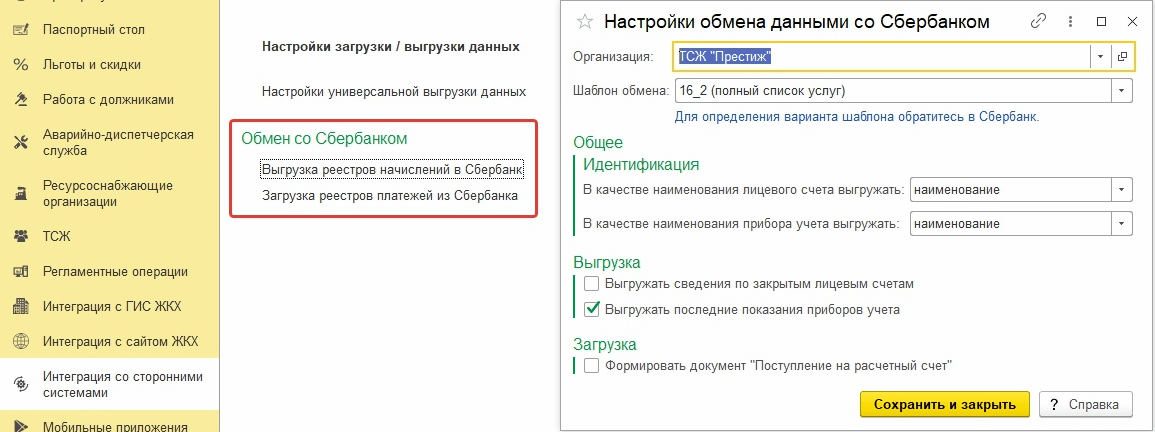
Task: Copy the link via the chain icon
Action: point(1039,21)
